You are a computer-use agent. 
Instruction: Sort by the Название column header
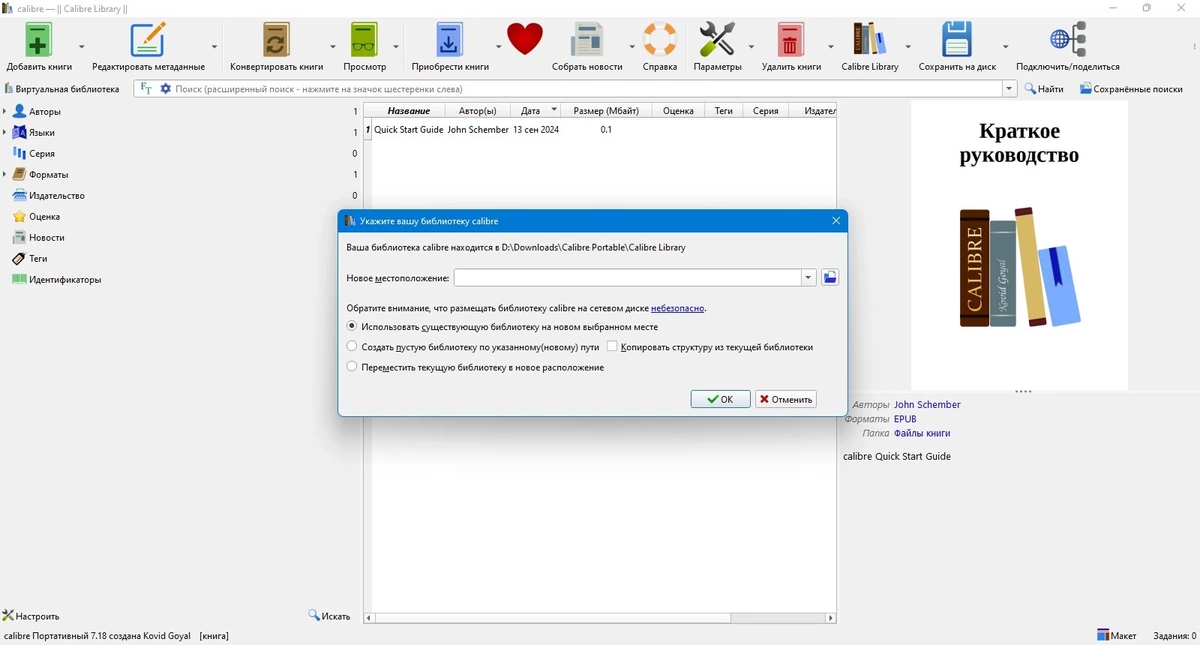[408, 111]
